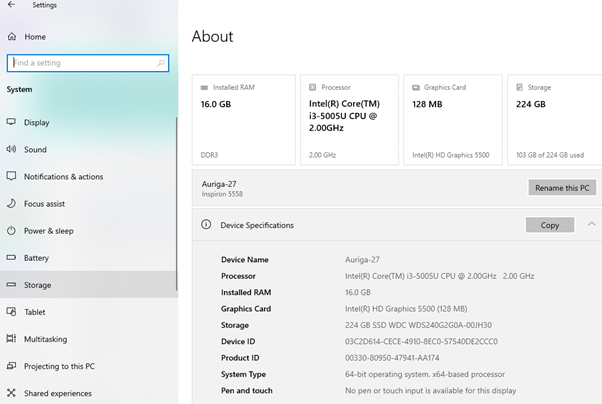Click the System Type label
602x404 pixels.
(243, 374)
